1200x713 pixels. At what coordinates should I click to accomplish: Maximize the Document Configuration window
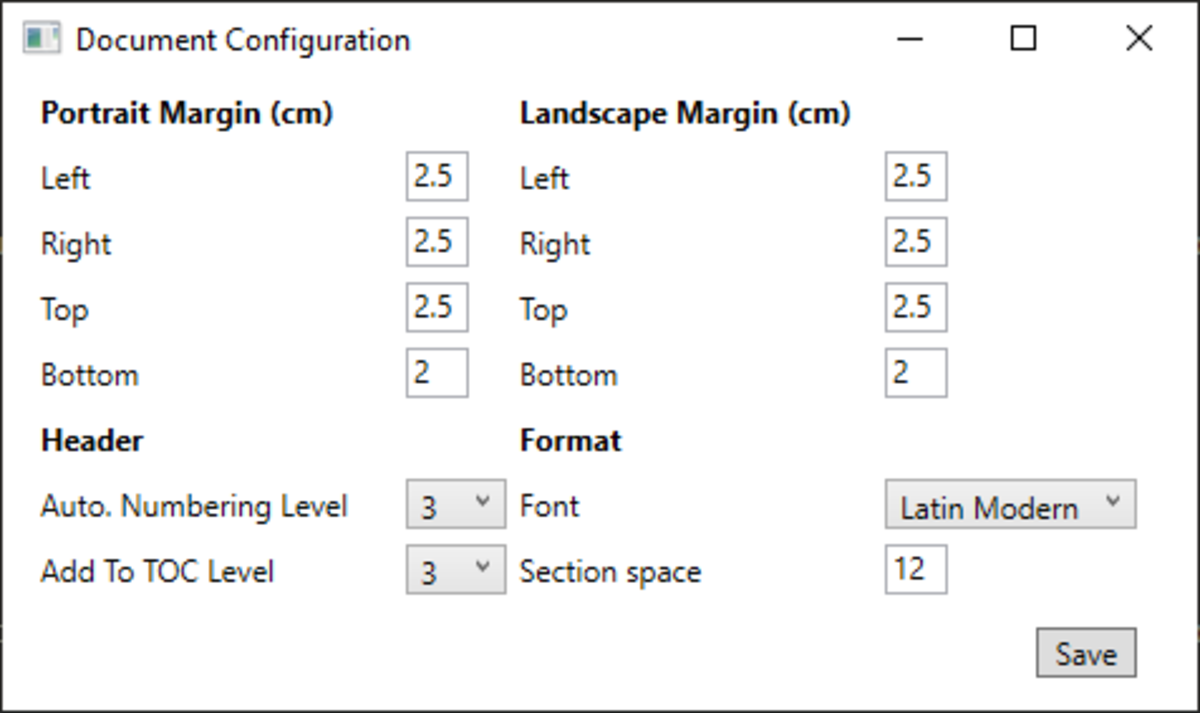[1023, 39]
